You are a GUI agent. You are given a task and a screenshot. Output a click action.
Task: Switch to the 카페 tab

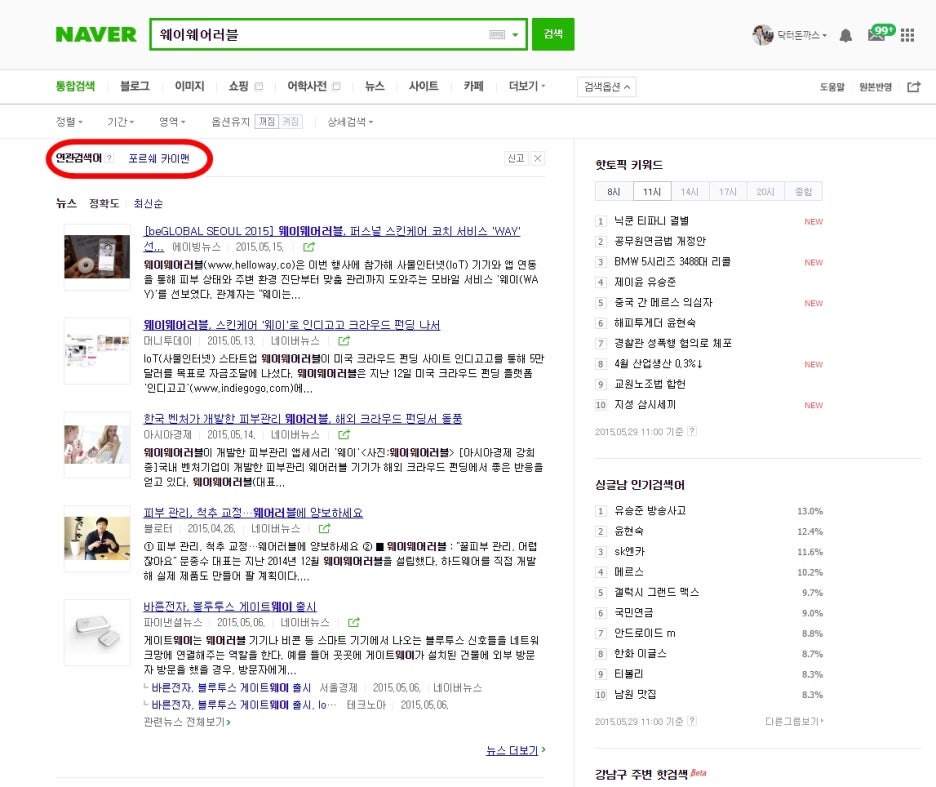pos(473,86)
